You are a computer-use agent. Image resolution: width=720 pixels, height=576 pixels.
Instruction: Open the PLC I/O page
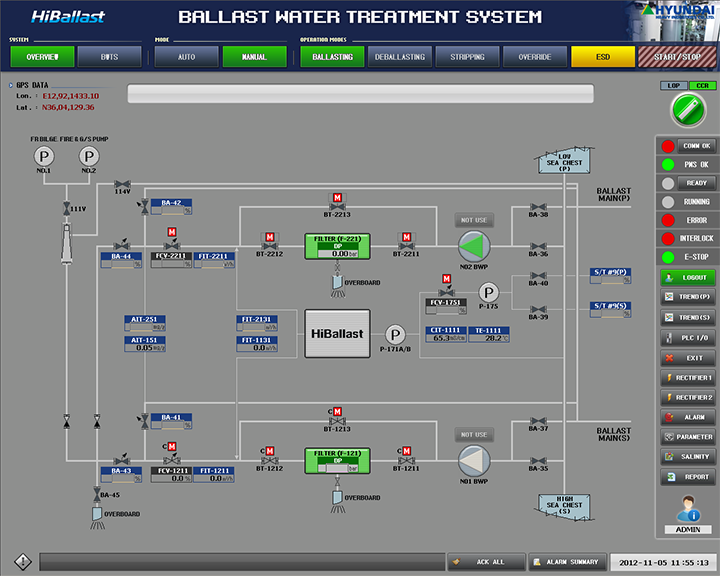point(688,338)
